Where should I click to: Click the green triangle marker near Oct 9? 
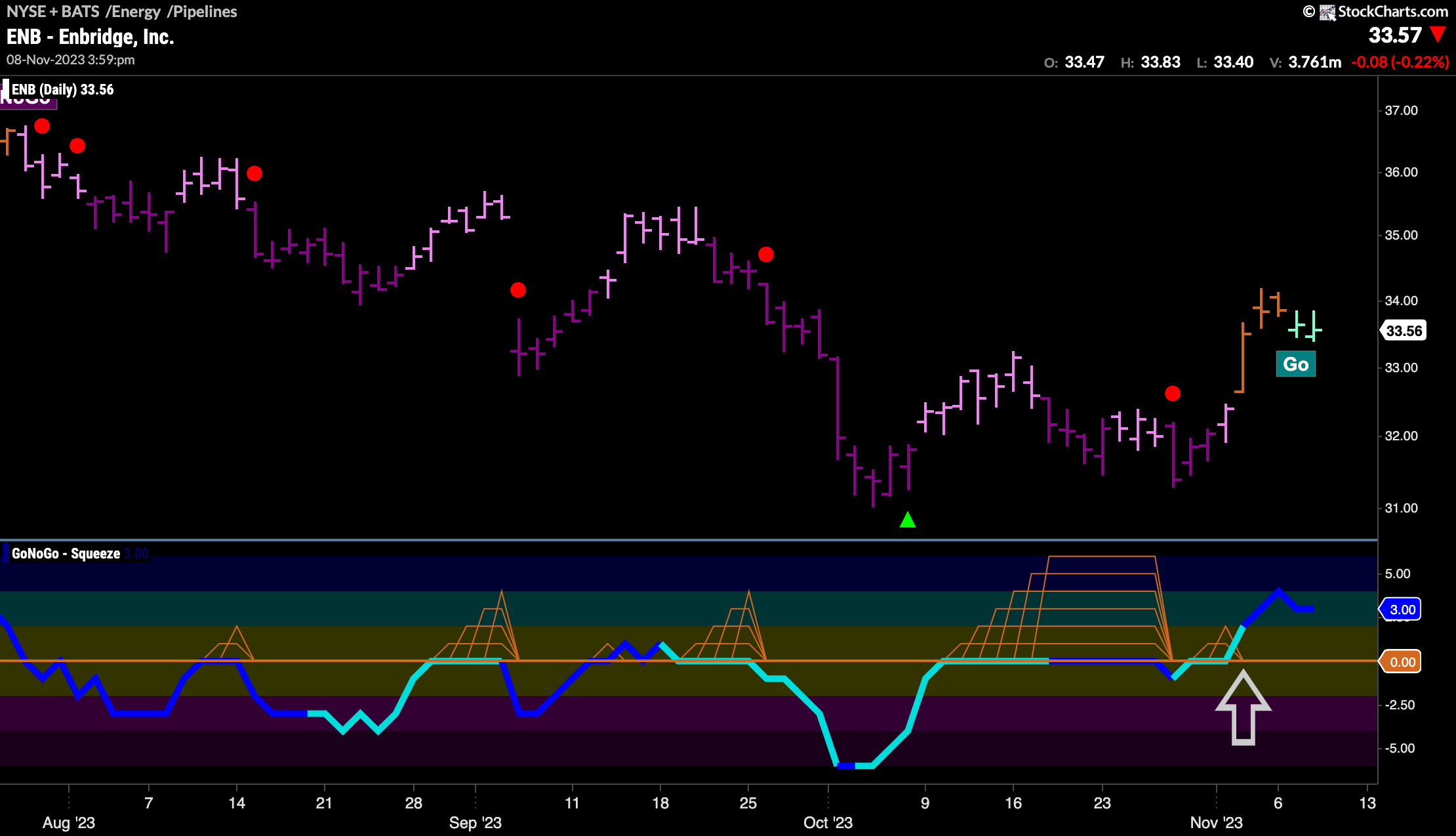coord(908,520)
